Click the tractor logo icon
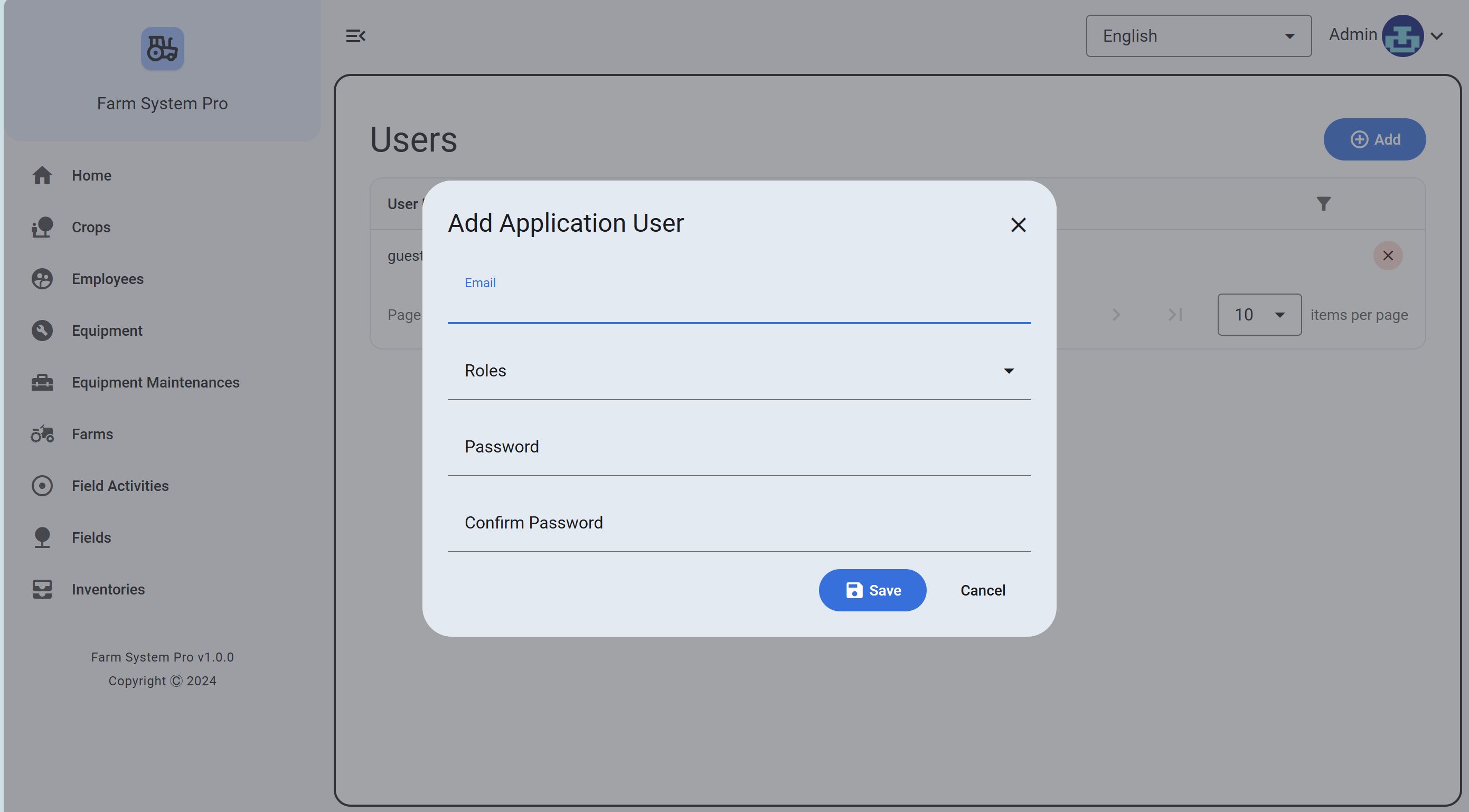Image resolution: width=1469 pixels, height=812 pixels. [x=162, y=49]
